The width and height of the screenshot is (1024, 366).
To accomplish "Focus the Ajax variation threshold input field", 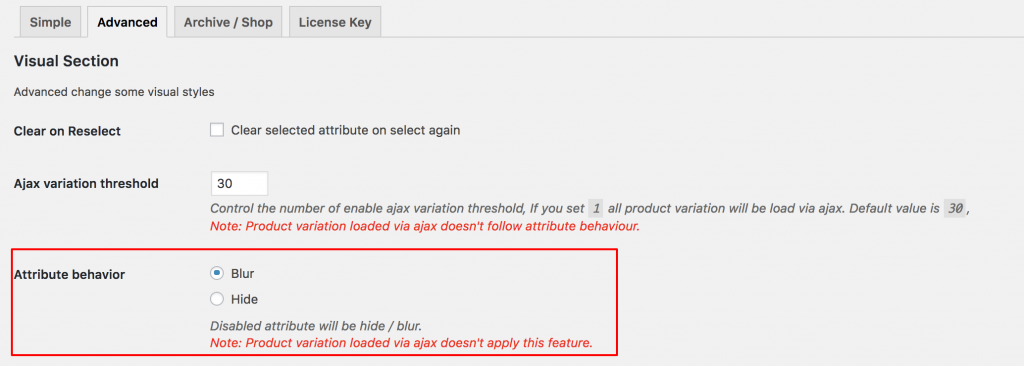I will click(239, 184).
